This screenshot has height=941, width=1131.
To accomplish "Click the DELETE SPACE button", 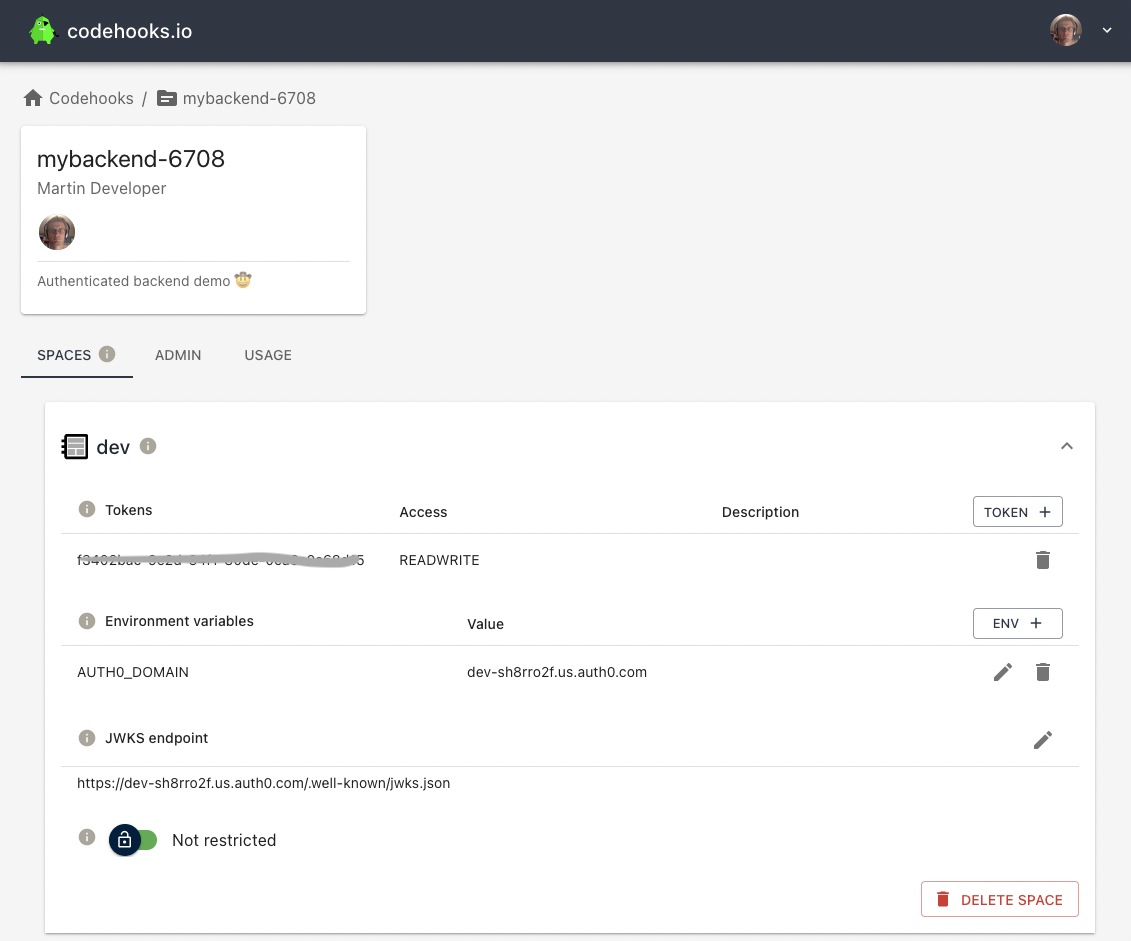I will click(999, 899).
